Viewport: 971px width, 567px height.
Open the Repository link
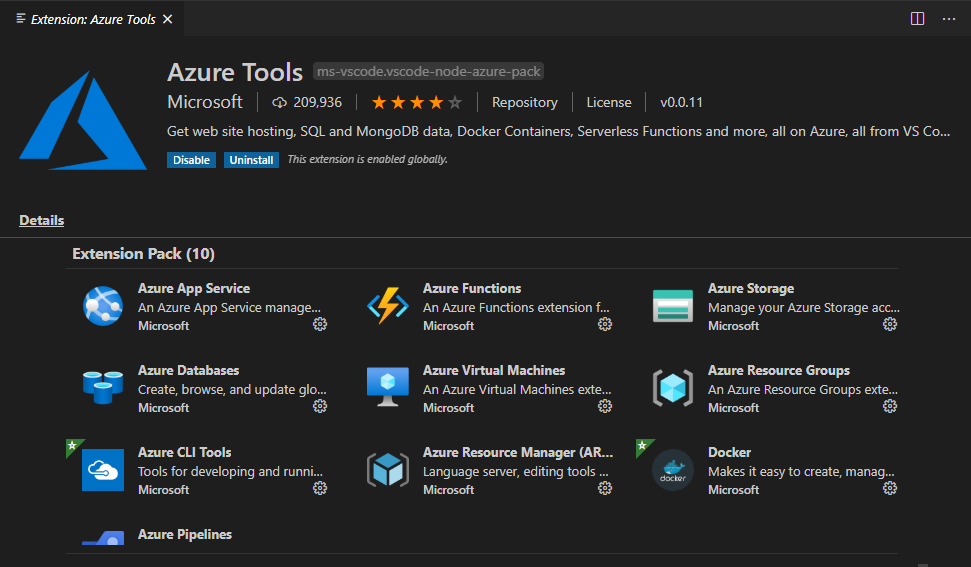(x=524, y=102)
